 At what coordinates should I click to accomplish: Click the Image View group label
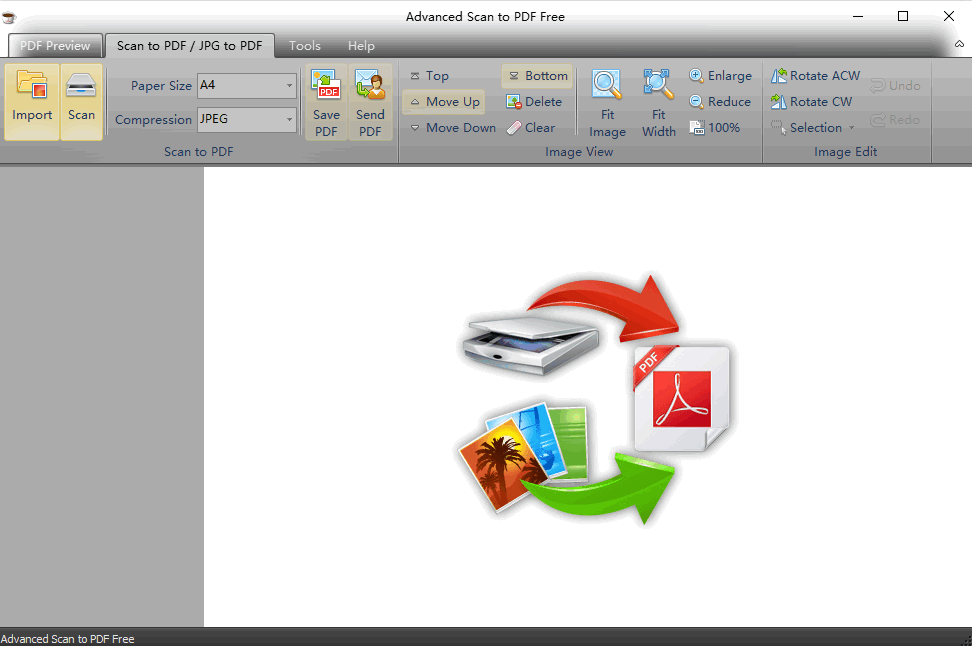(579, 152)
